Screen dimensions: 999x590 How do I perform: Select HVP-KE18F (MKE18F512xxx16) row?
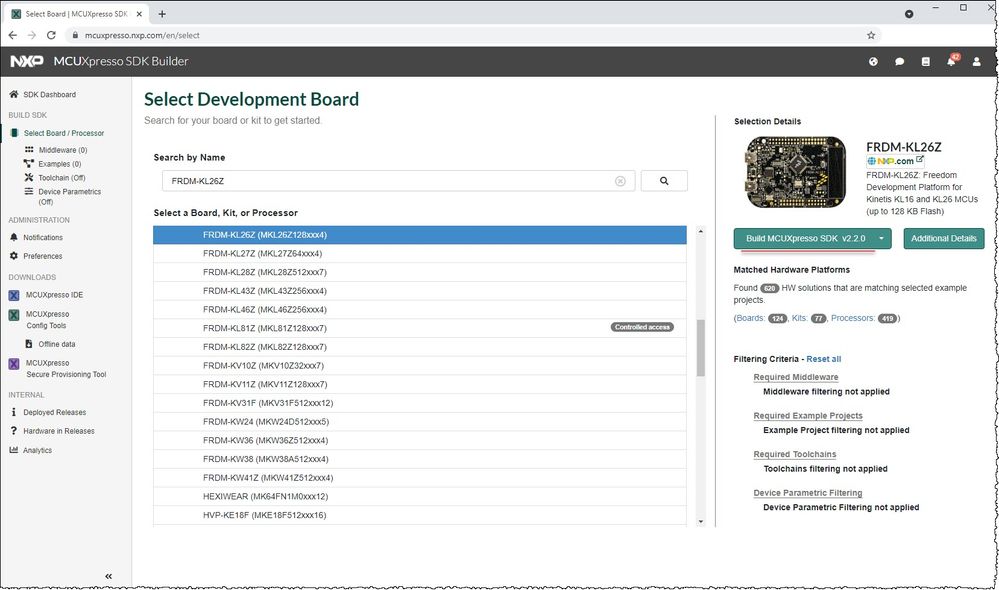[420, 515]
